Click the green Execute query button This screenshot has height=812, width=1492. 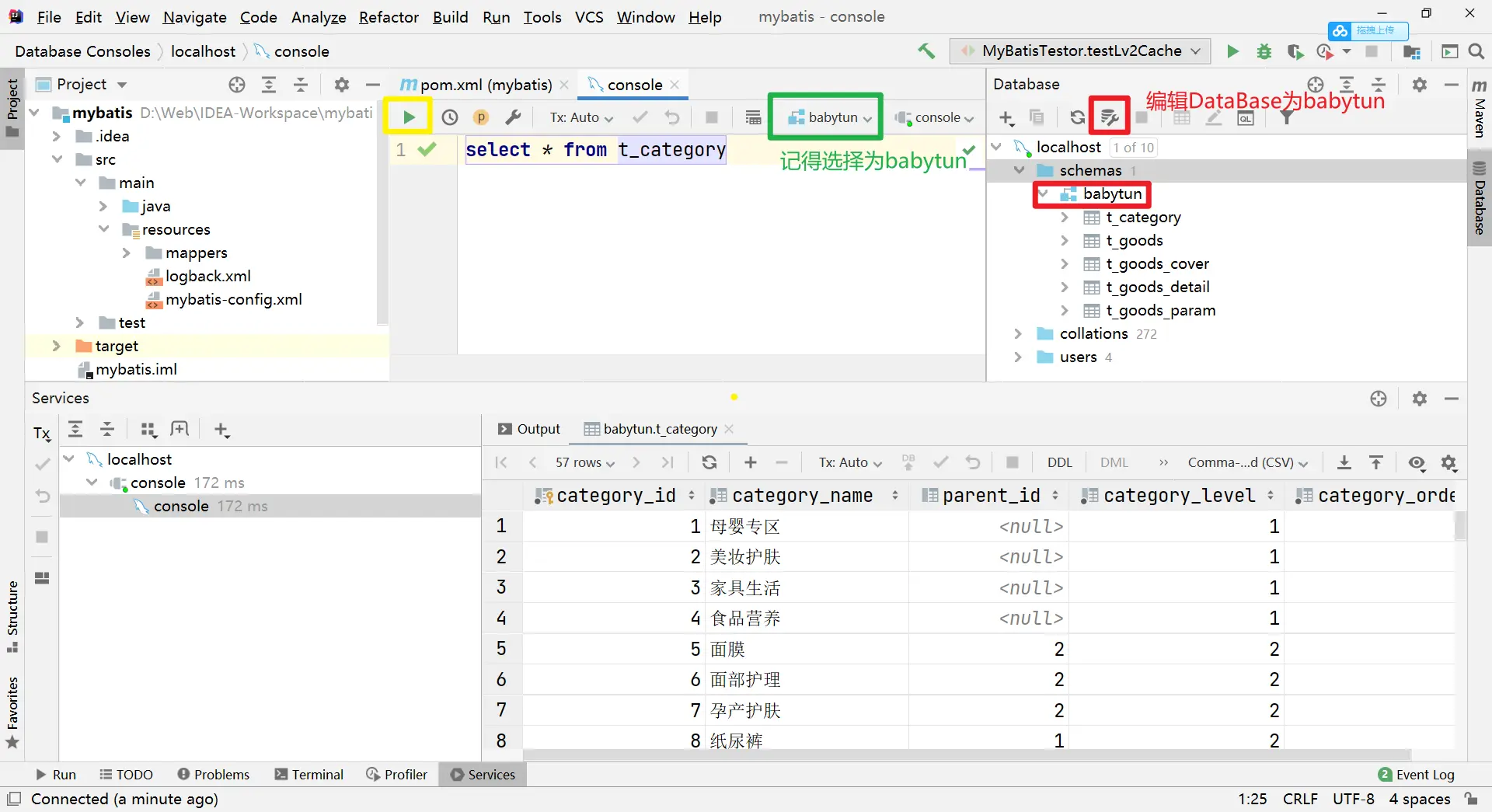408,117
